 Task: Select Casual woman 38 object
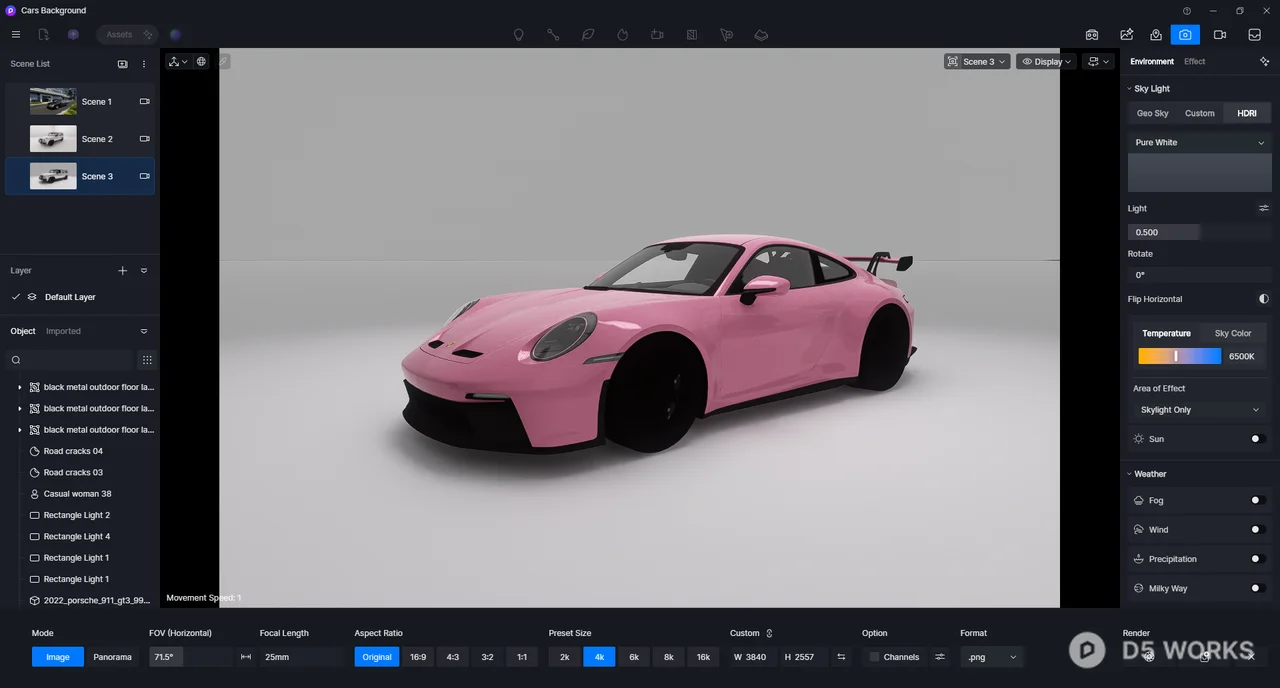point(78,494)
